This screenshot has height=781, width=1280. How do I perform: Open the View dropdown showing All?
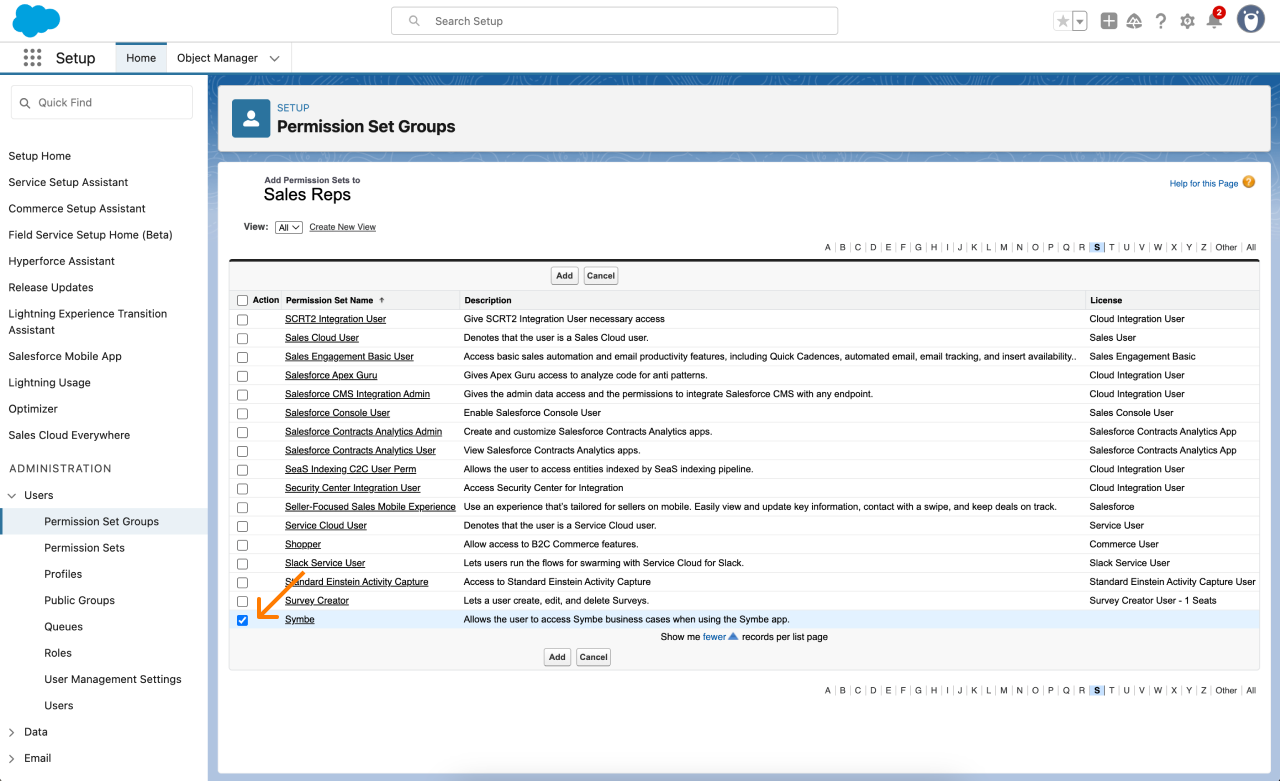289,228
